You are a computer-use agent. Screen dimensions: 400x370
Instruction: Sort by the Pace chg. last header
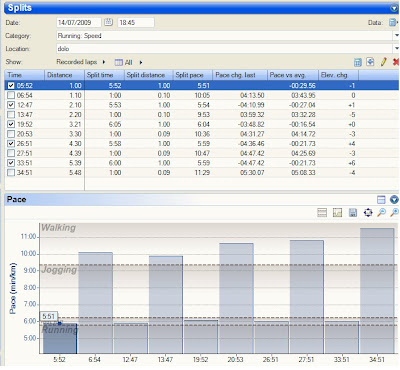coord(240,75)
